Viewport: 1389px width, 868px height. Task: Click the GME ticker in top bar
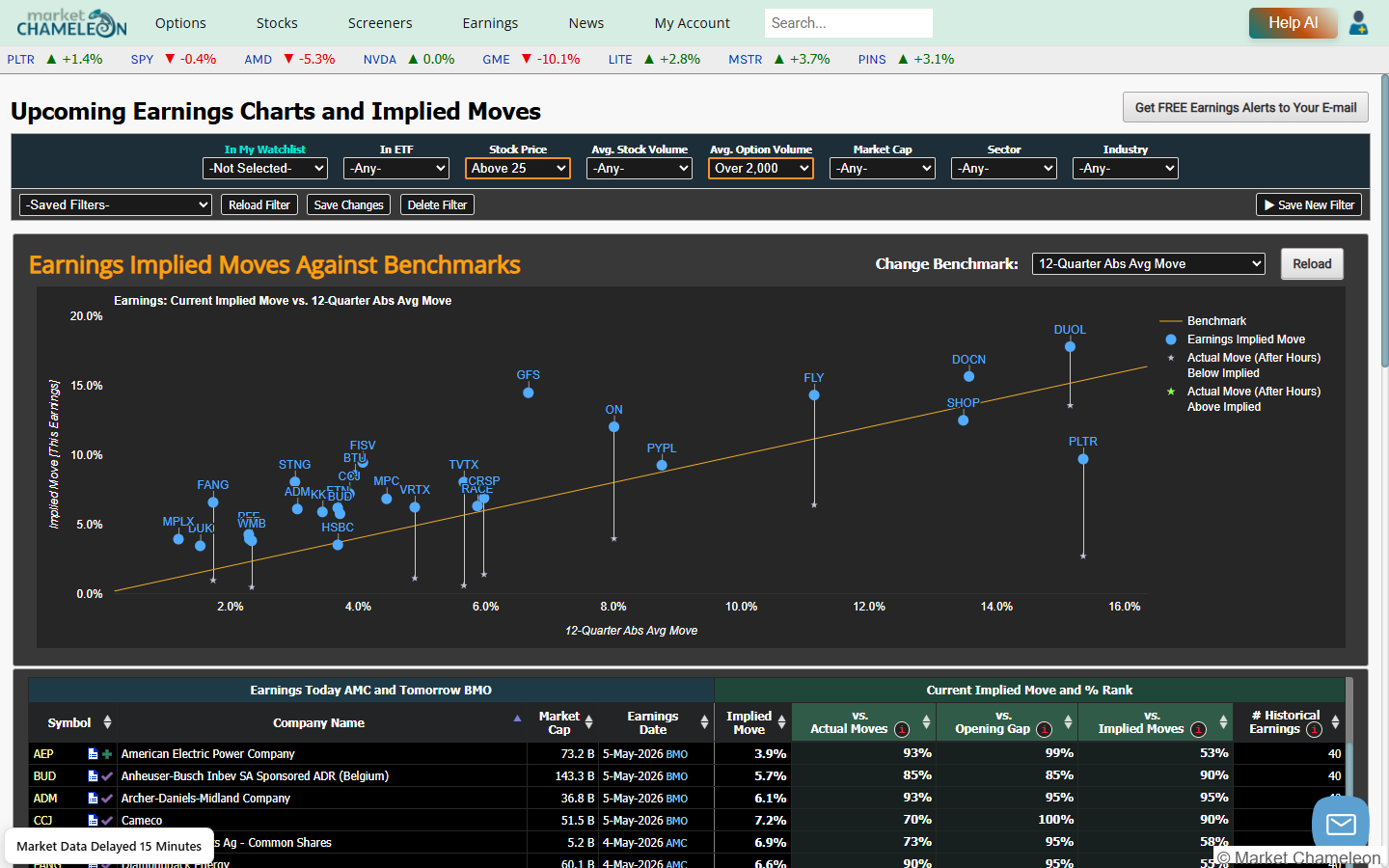[x=497, y=59]
